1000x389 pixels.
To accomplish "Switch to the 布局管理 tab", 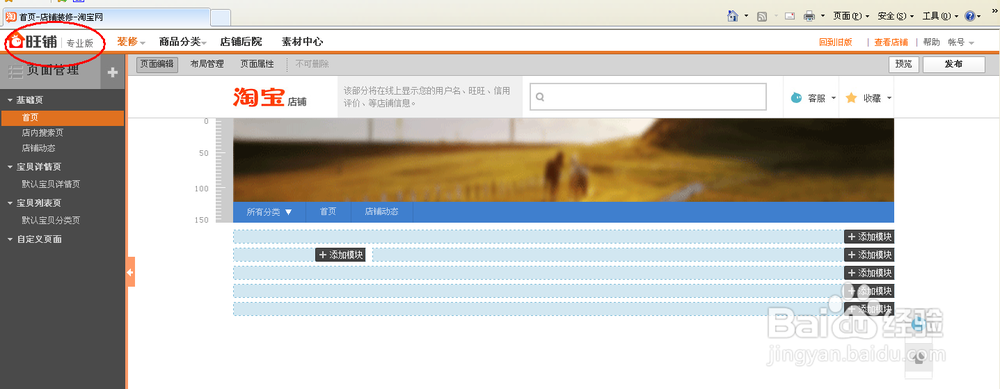I will (207, 64).
